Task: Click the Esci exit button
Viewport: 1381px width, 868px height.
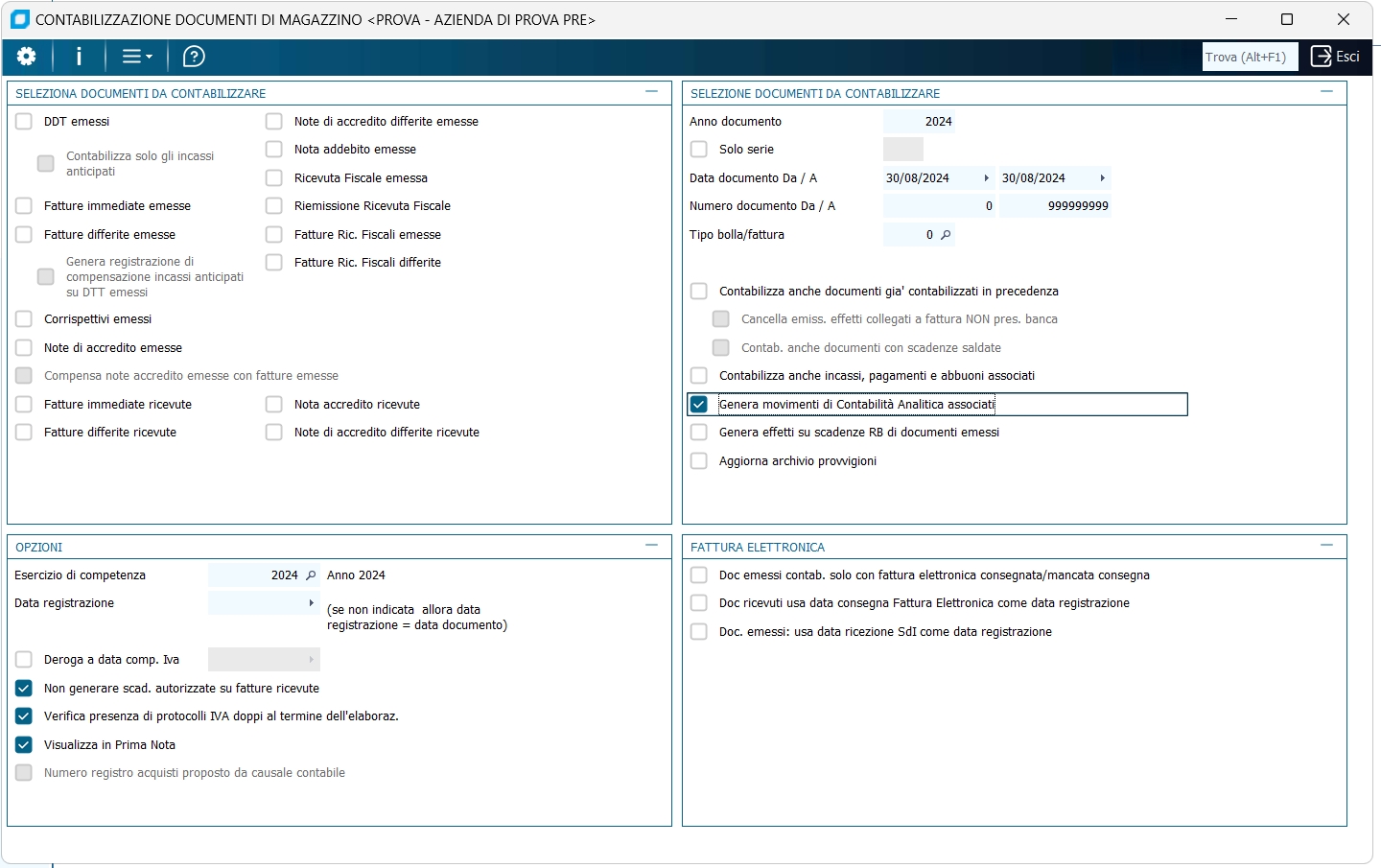Action: point(1335,57)
